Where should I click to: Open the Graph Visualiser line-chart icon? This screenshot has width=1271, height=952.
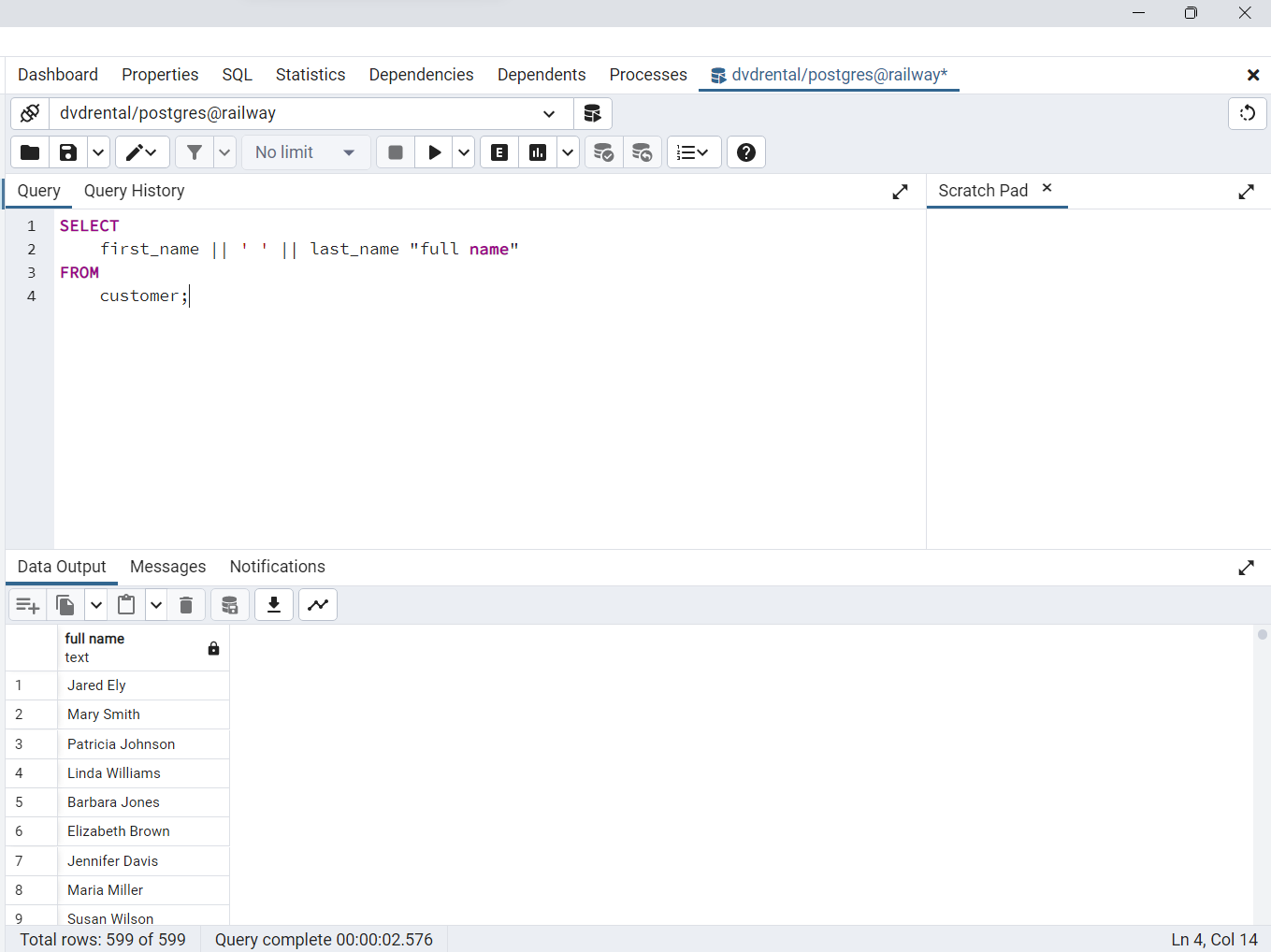[x=318, y=605]
